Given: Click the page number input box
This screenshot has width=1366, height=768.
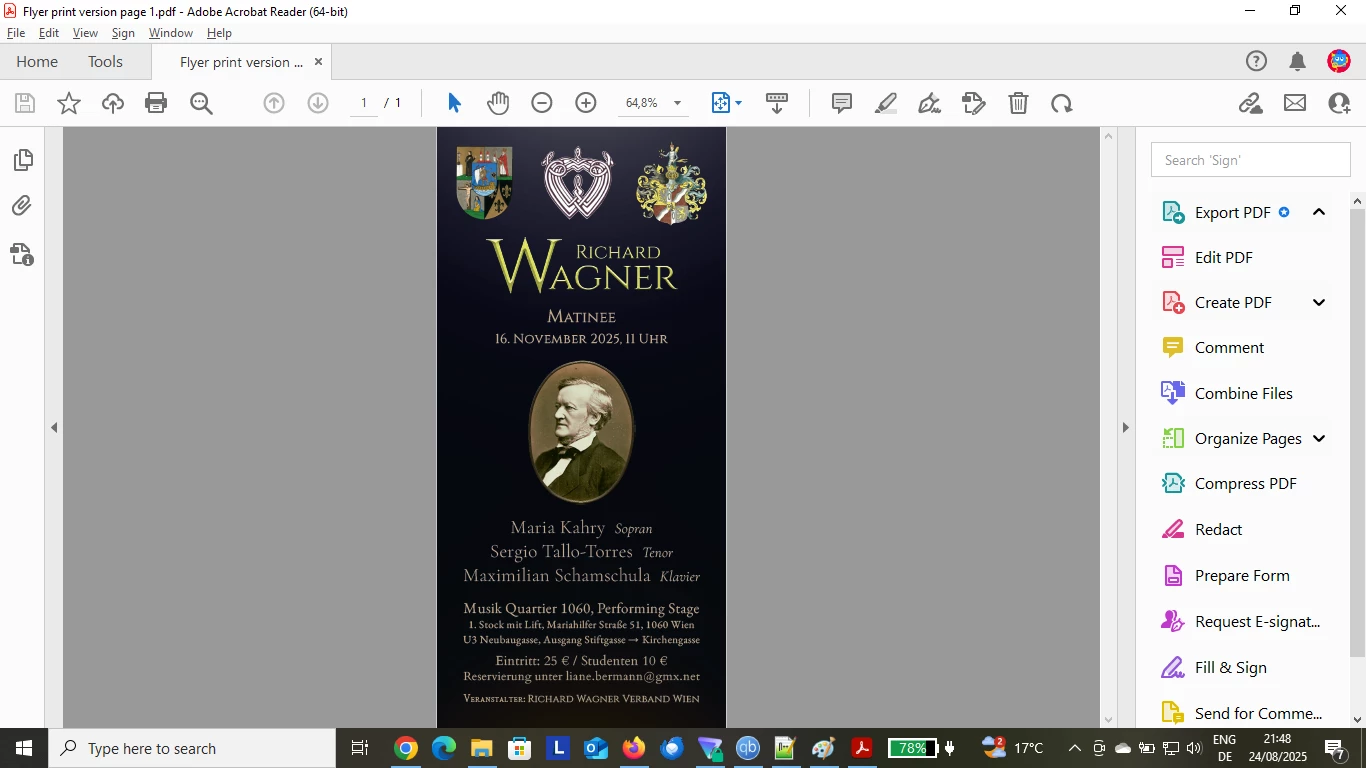Looking at the screenshot, I should click(364, 103).
